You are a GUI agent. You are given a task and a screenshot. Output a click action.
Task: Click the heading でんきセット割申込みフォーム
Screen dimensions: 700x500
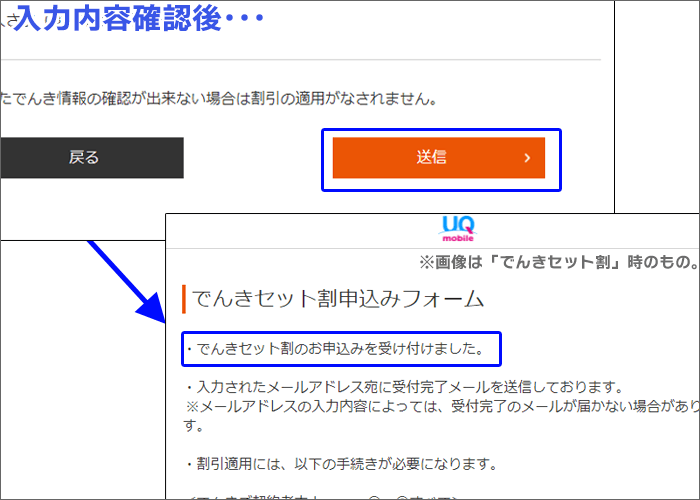click(x=338, y=299)
